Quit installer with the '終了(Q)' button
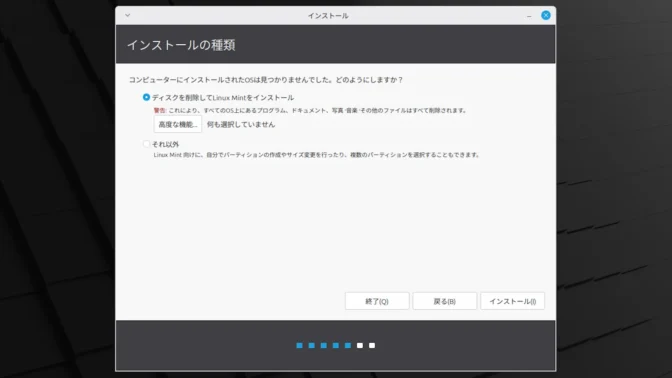Image resolution: width=672 pixels, height=378 pixels. tap(377, 301)
